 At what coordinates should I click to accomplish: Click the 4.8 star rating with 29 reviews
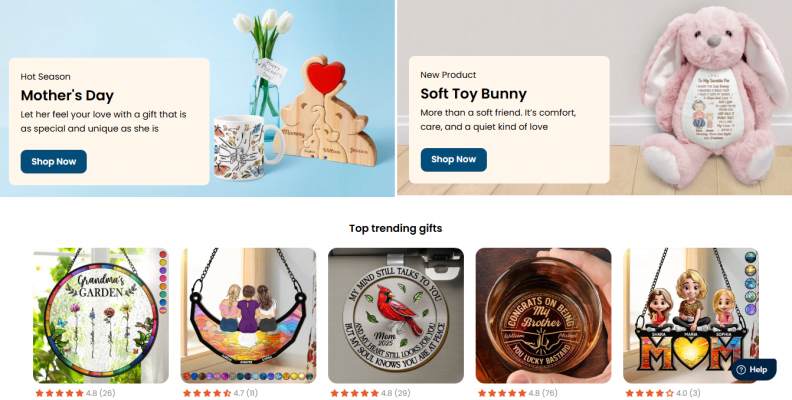(x=370, y=393)
